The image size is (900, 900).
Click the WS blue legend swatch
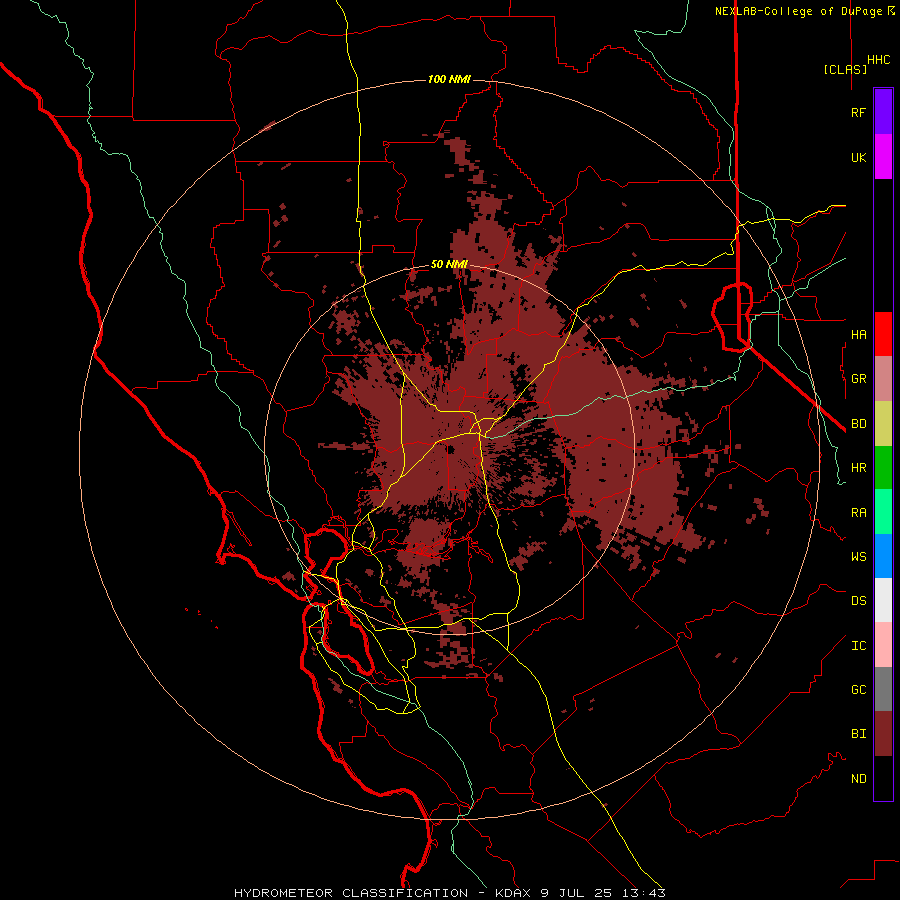pyautogui.click(x=883, y=556)
